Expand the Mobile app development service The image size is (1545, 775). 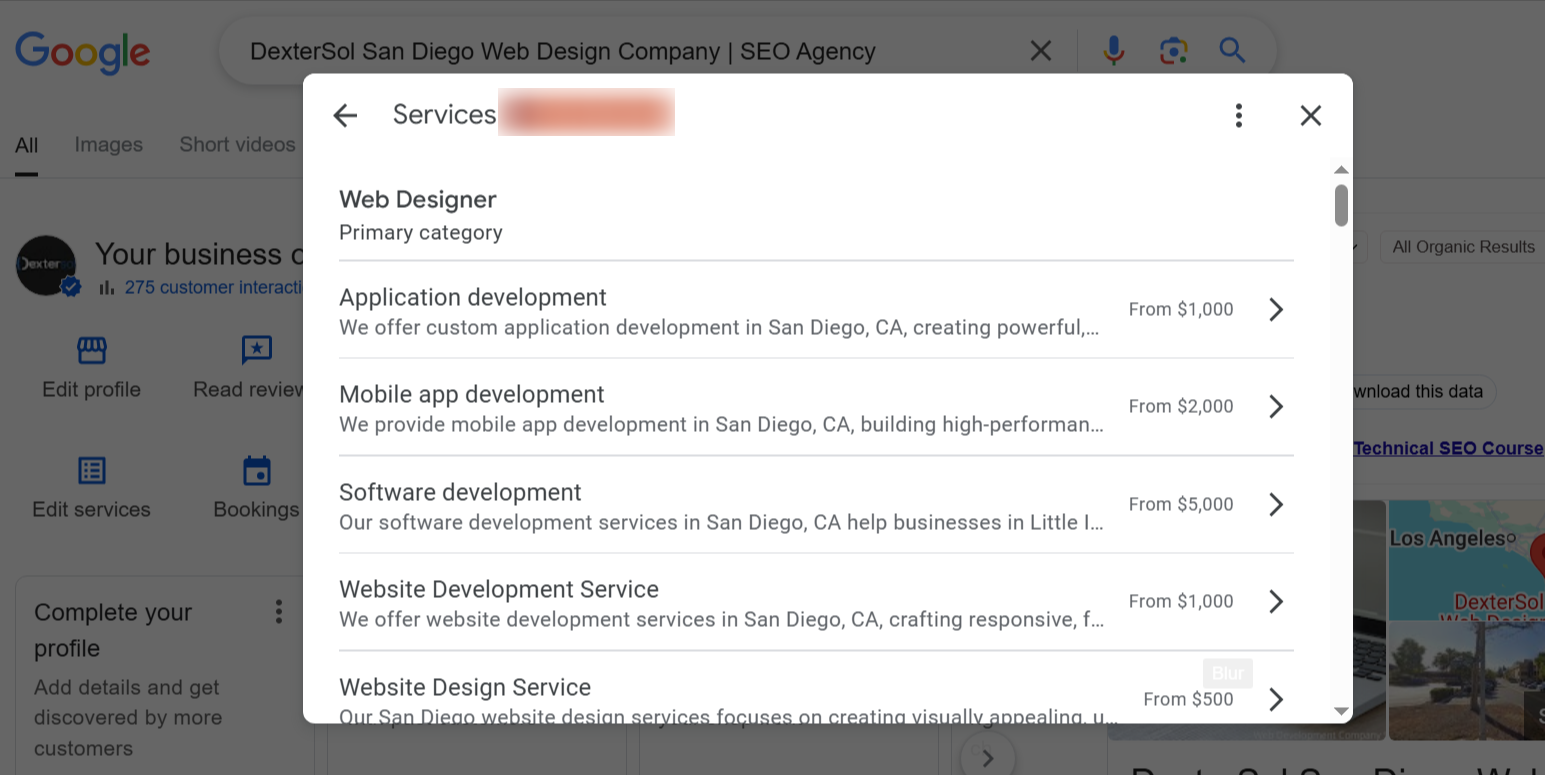point(816,407)
